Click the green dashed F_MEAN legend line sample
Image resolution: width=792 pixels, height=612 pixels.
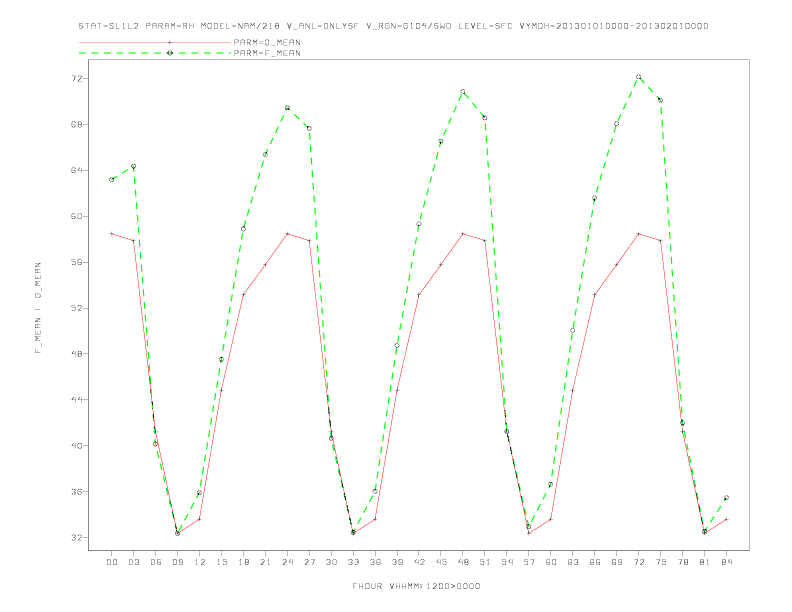155,53
